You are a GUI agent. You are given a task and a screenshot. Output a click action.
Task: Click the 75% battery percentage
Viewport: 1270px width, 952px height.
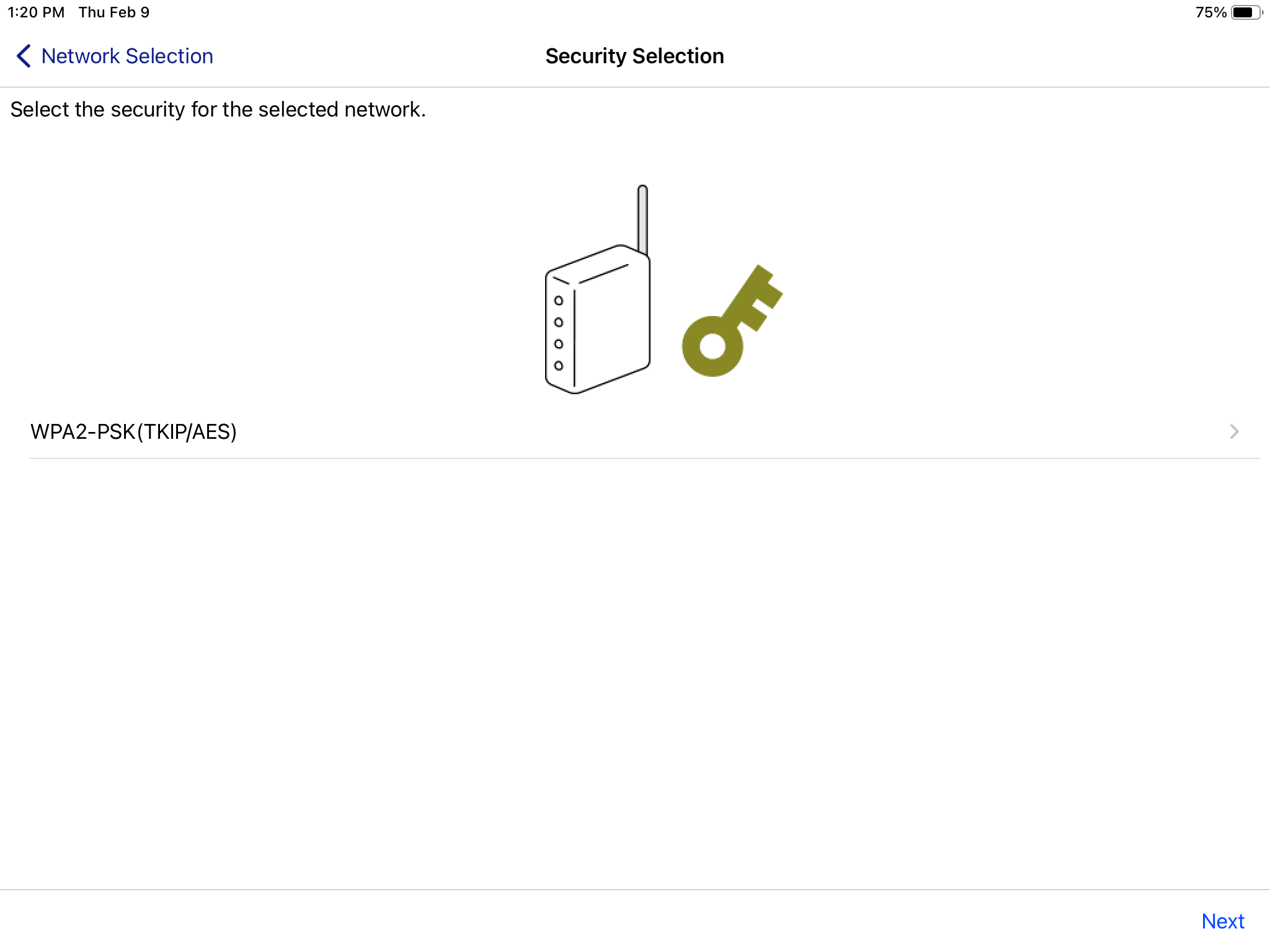point(1210,12)
